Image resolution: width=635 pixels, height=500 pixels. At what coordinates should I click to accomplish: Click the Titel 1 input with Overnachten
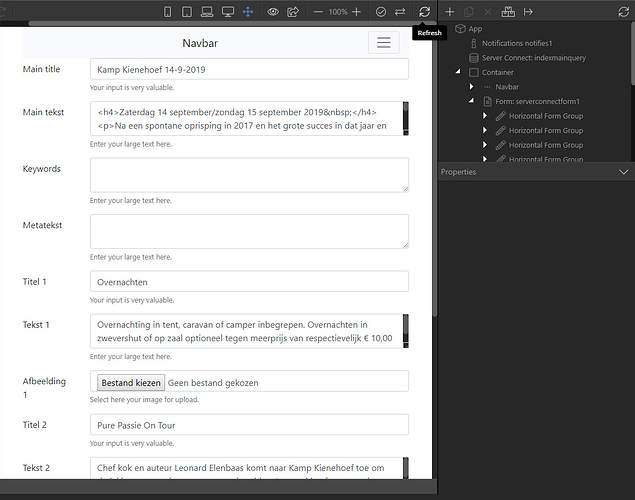tap(249, 282)
